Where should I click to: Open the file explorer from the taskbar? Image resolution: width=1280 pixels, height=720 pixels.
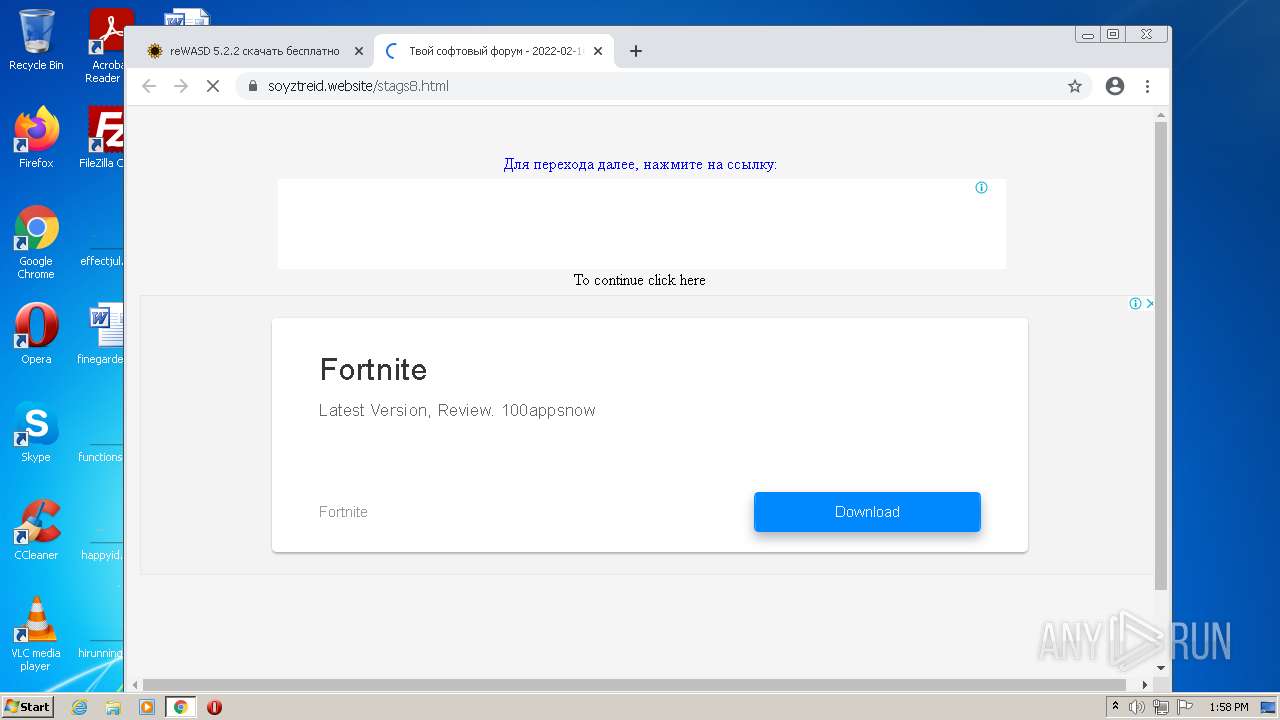[x=113, y=707]
